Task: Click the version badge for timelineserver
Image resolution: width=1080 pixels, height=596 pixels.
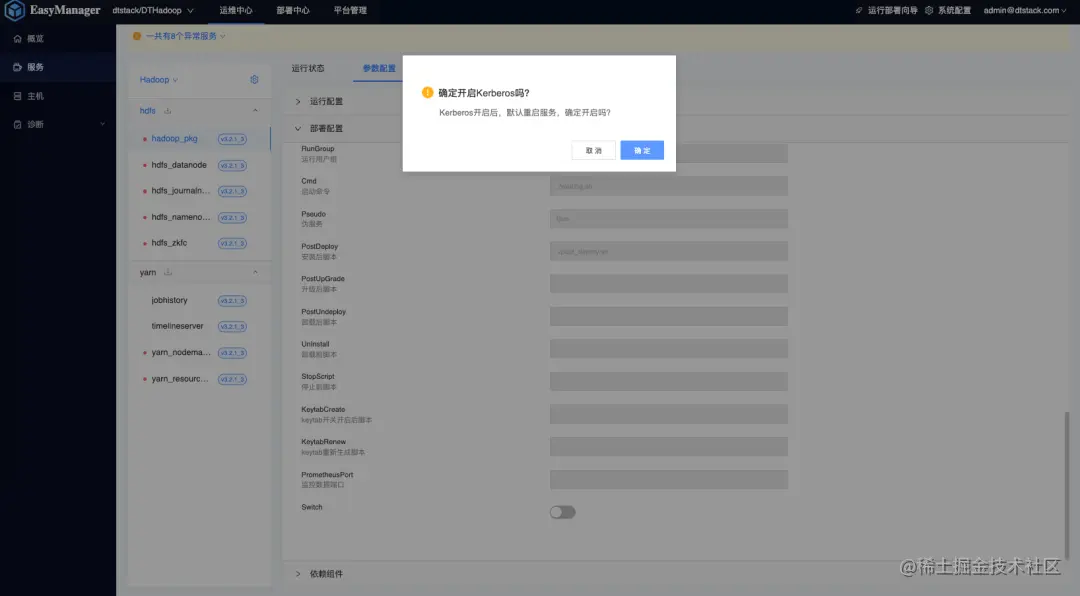Action: point(232,327)
